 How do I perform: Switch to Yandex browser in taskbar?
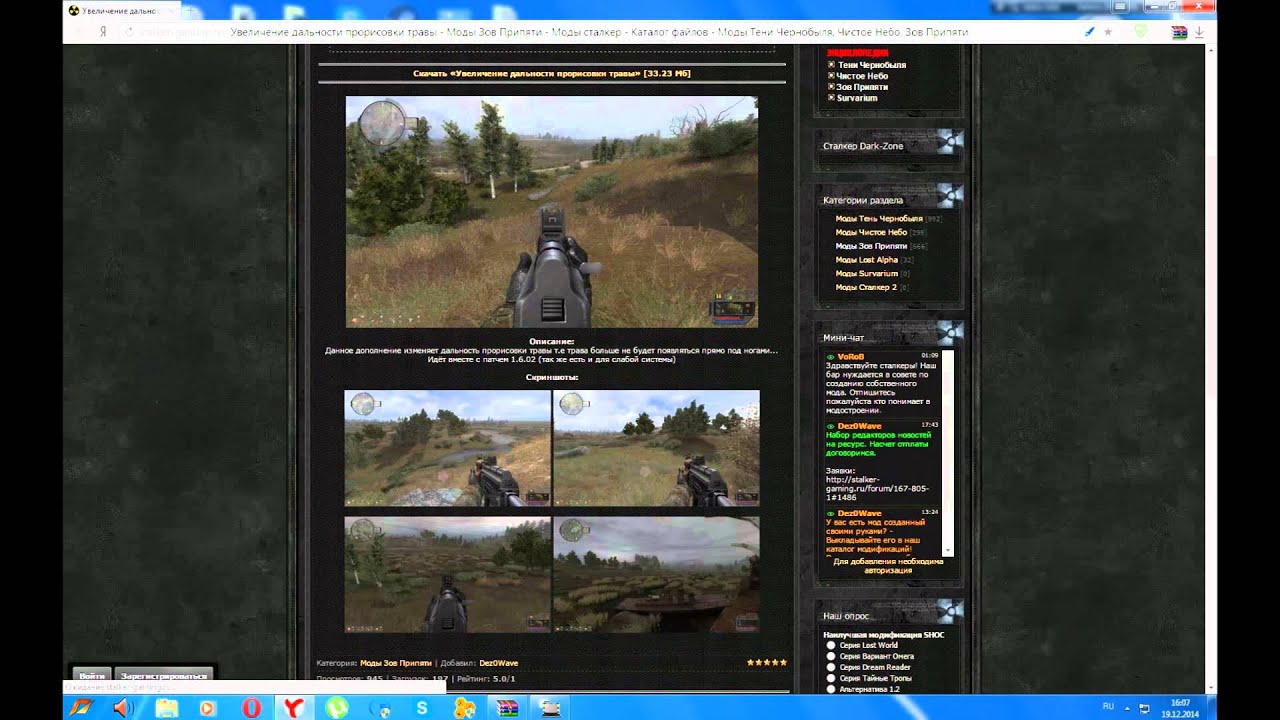(x=295, y=708)
